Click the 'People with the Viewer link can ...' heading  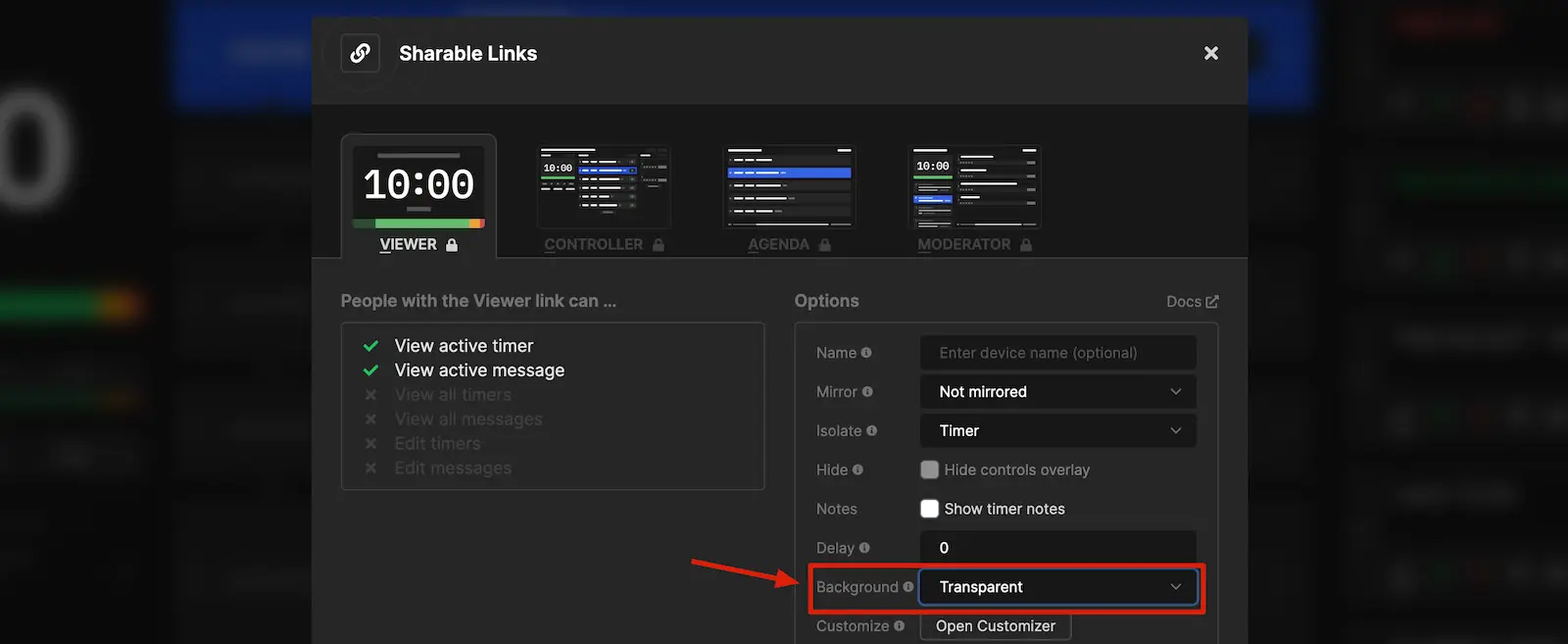[x=478, y=301]
